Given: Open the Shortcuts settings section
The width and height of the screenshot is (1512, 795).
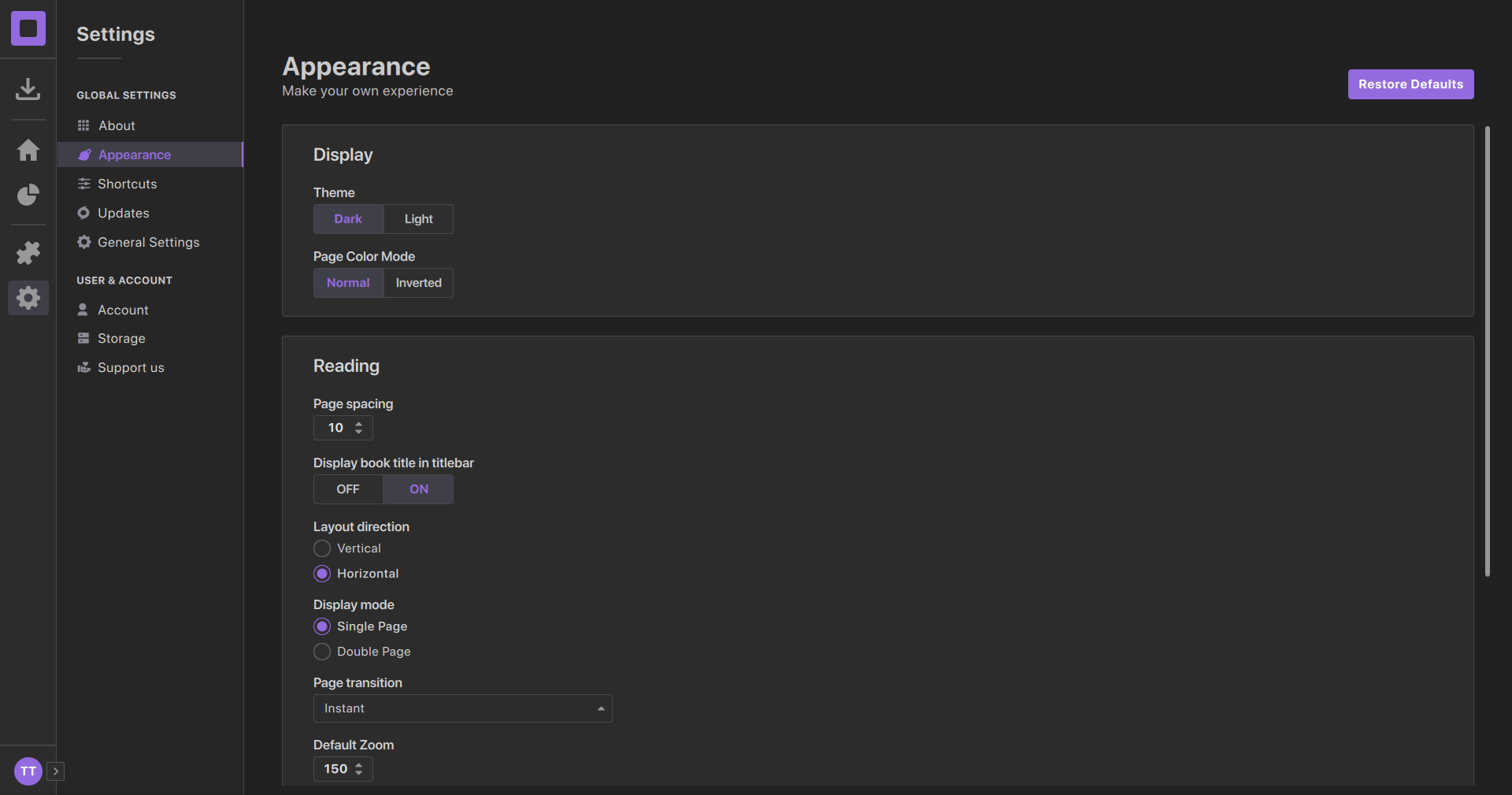Looking at the screenshot, I should [x=127, y=184].
